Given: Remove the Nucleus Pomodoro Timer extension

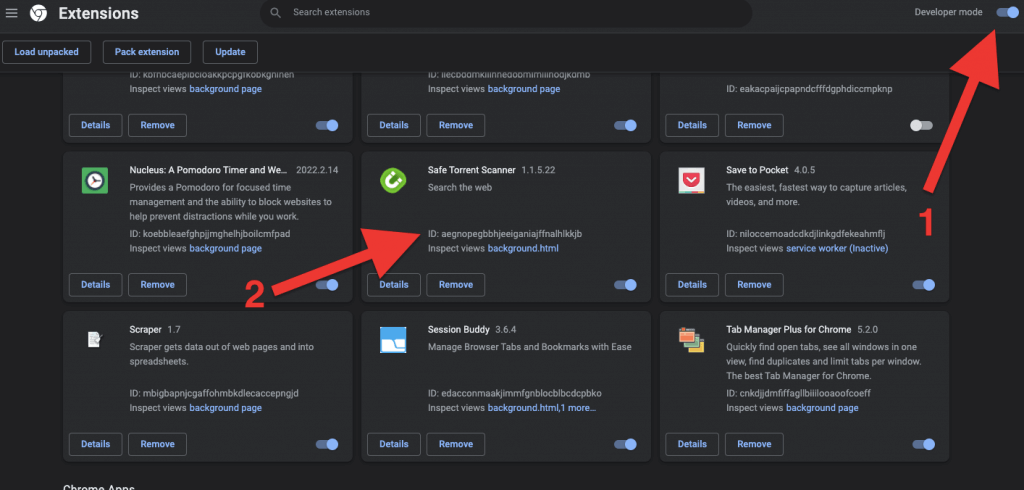Looking at the screenshot, I should (157, 285).
